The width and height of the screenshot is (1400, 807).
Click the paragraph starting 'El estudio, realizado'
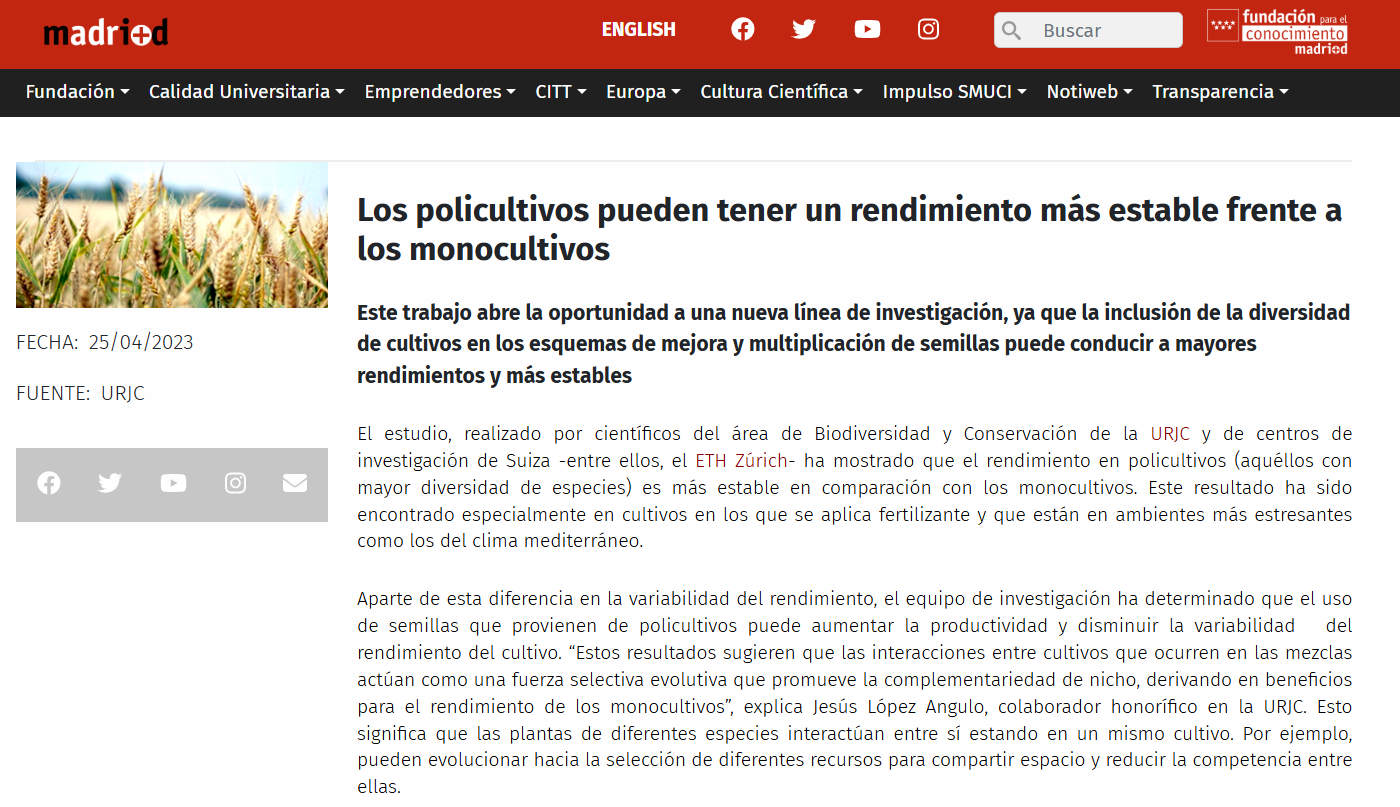coord(854,488)
